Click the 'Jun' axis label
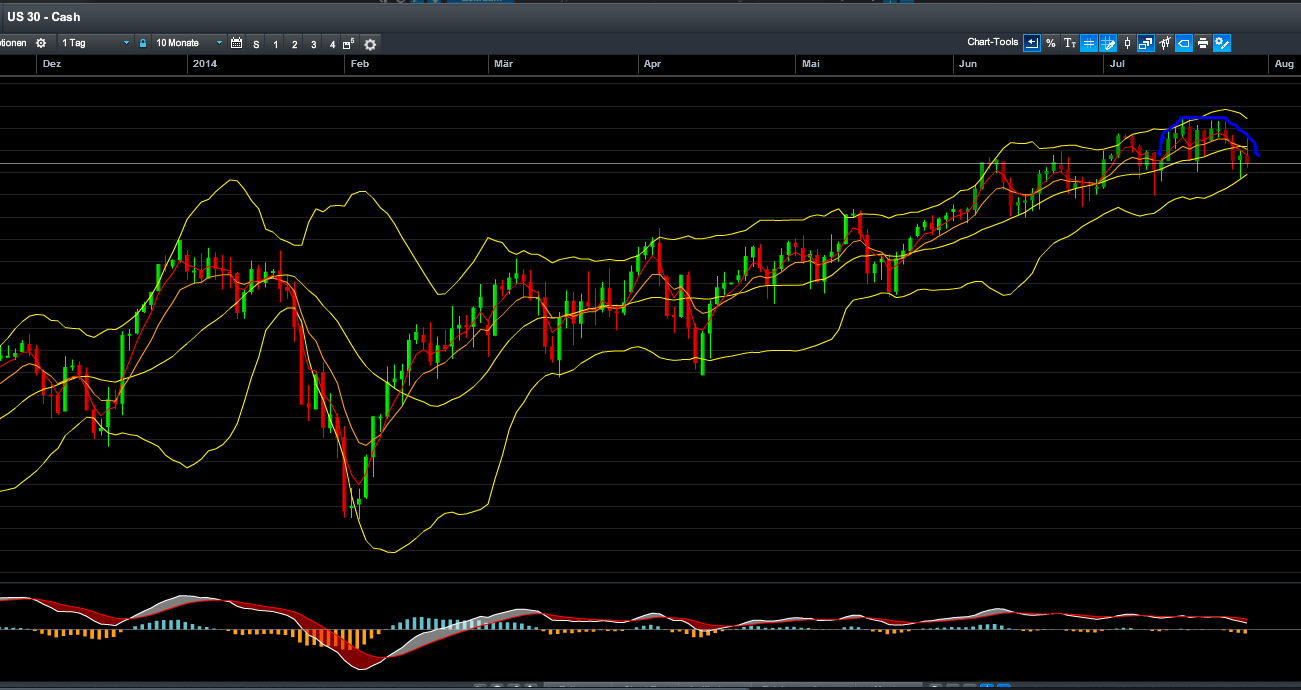Viewport: 1301px width, 690px height. tap(967, 64)
